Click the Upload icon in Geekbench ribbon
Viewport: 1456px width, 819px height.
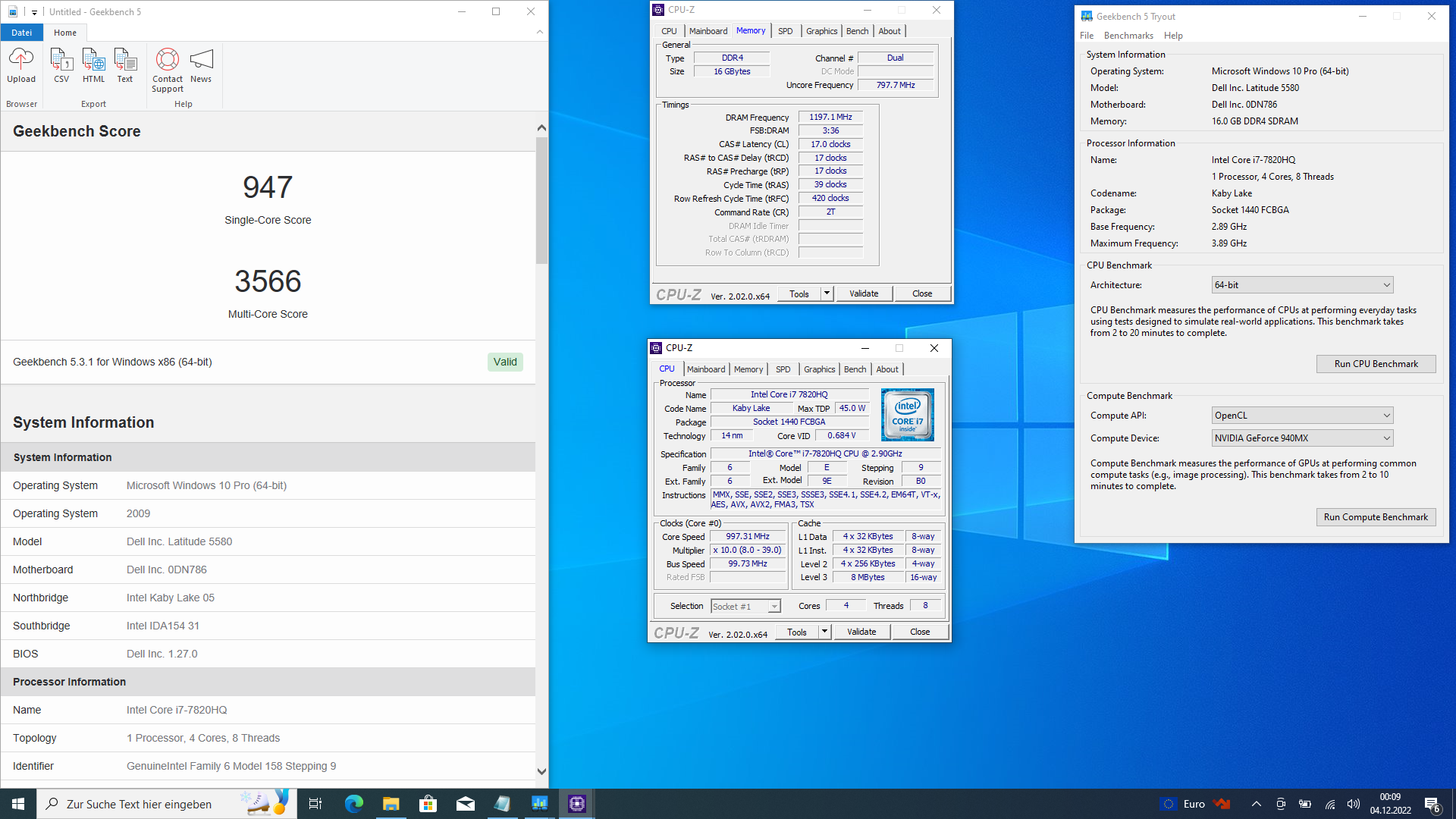pos(21,65)
